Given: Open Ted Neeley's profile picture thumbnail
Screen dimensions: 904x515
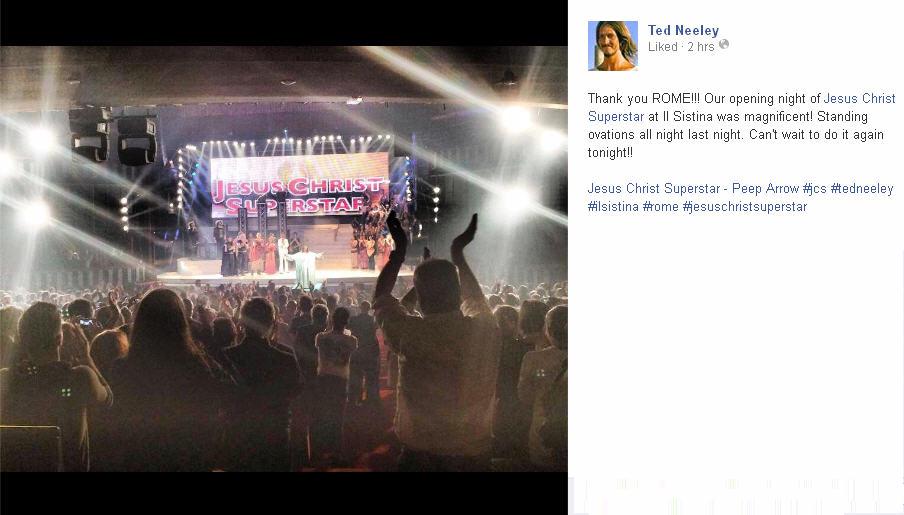Looking at the screenshot, I should 613,46.
